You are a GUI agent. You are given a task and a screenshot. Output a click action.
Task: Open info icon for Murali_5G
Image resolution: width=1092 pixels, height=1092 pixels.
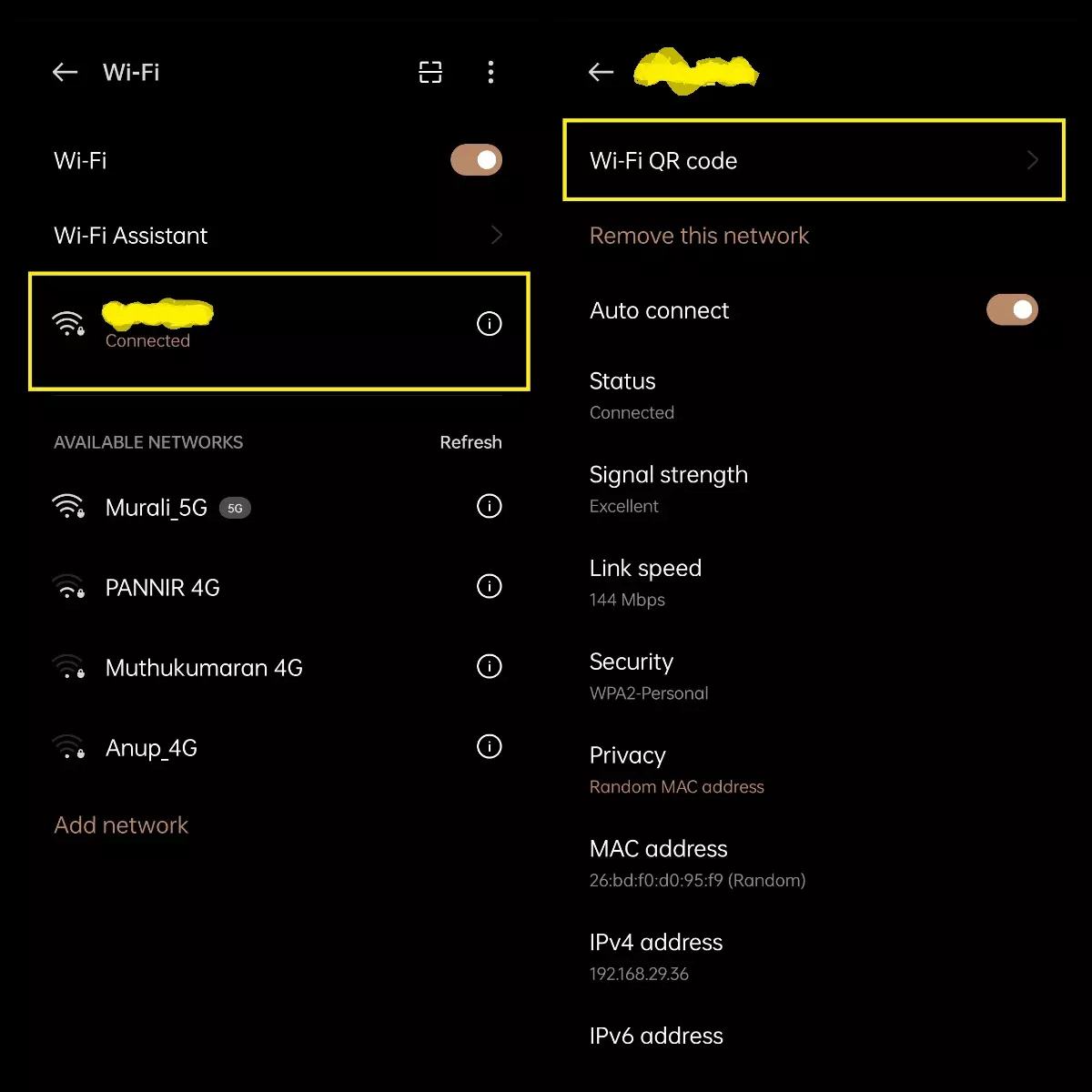pyautogui.click(x=490, y=507)
